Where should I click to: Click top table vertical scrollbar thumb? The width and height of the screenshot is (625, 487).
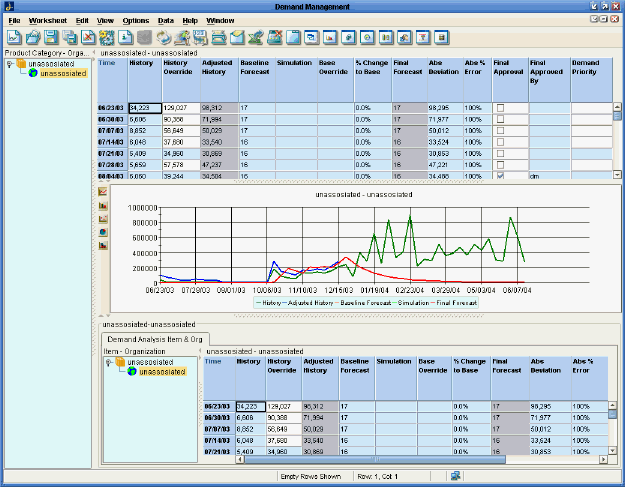point(617,116)
